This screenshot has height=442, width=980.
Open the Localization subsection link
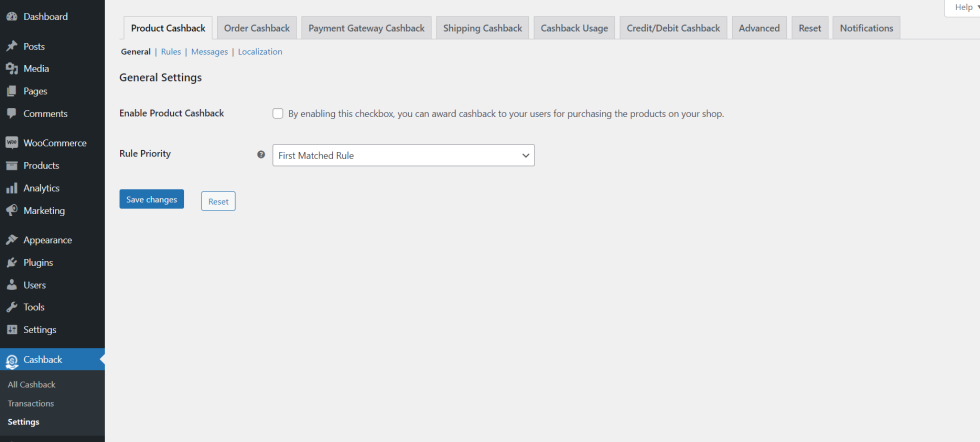click(260, 52)
